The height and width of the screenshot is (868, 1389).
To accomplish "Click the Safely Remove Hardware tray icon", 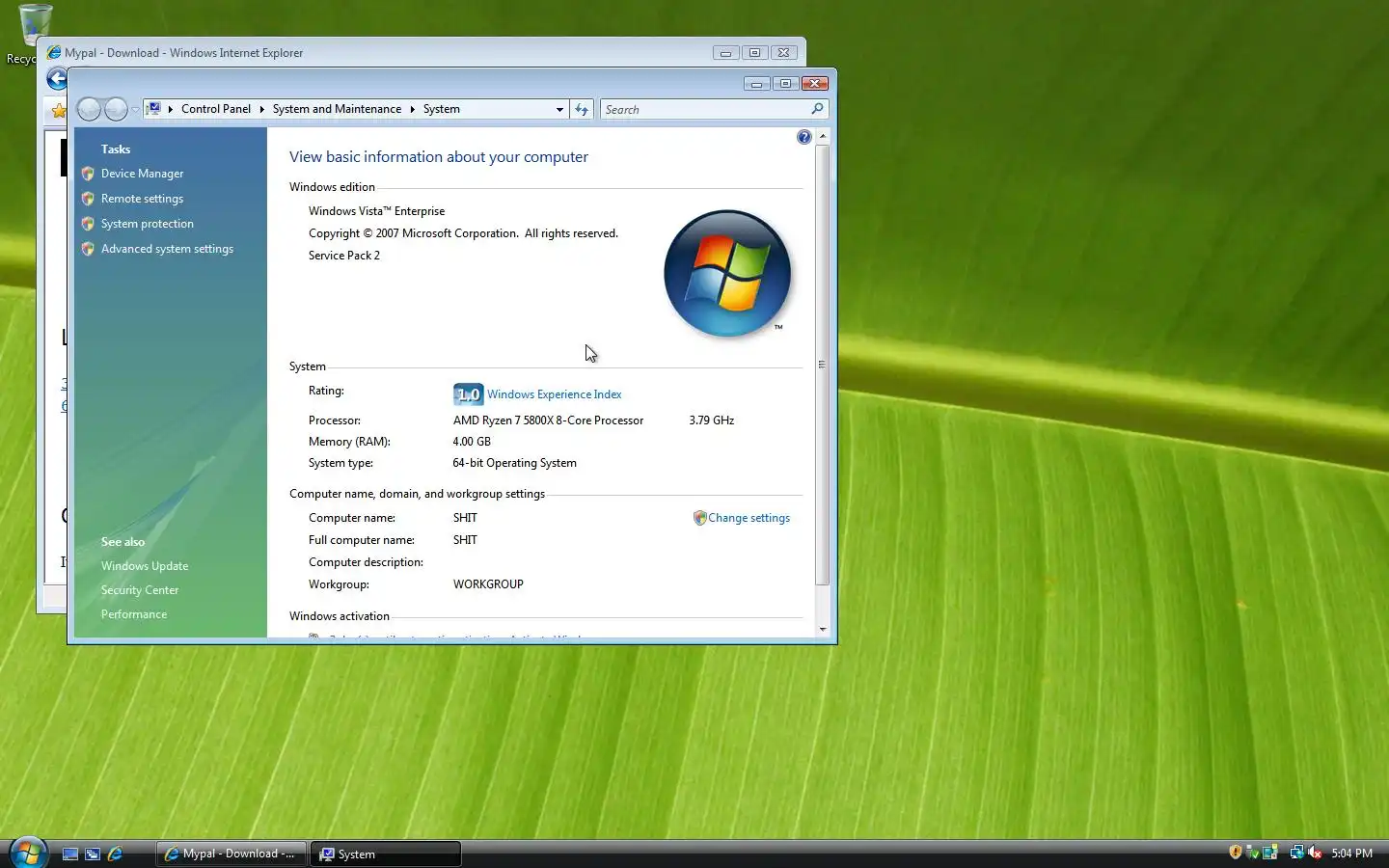I will click(1253, 853).
